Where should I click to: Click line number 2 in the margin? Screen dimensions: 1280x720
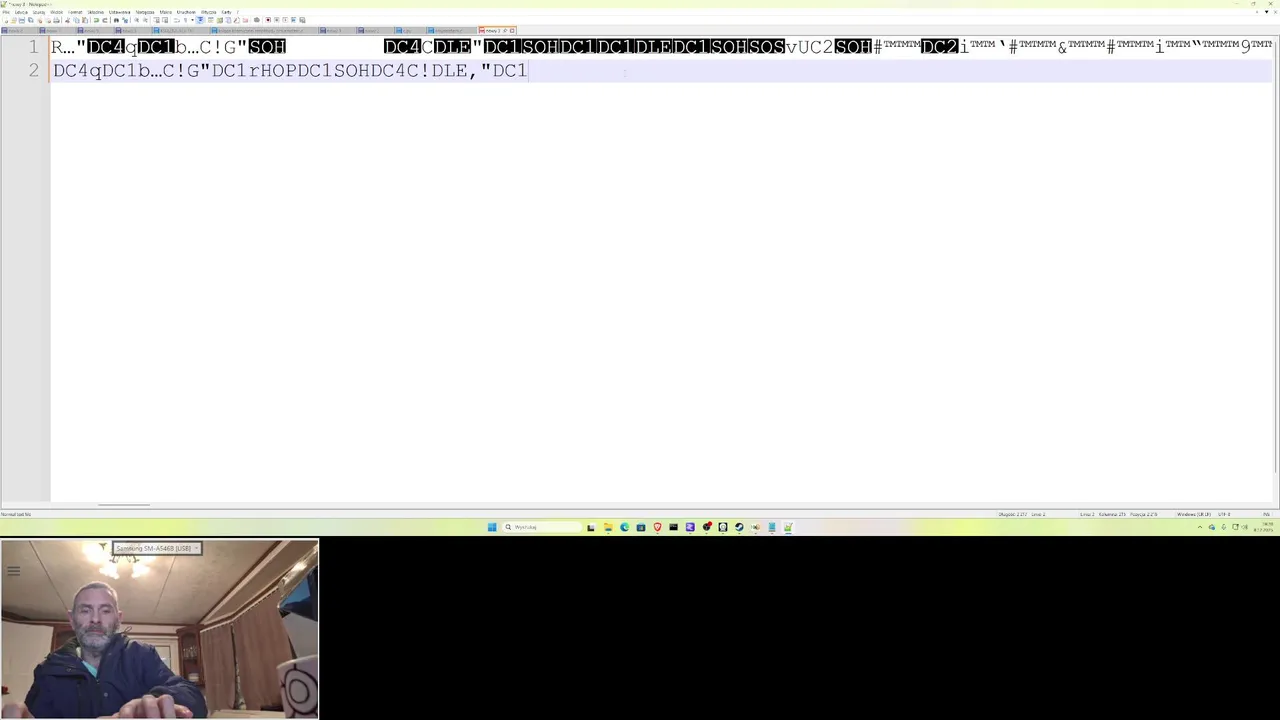(x=33, y=70)
